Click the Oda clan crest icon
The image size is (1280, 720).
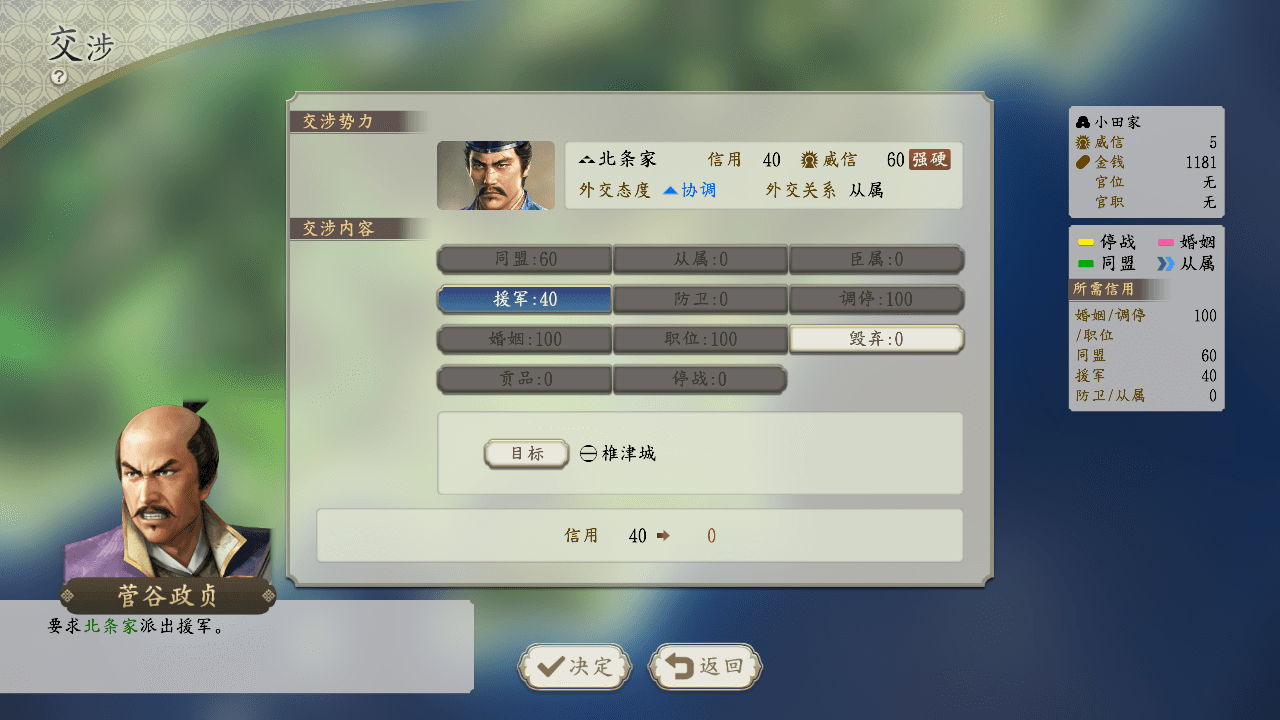(x=1083, y=122)
